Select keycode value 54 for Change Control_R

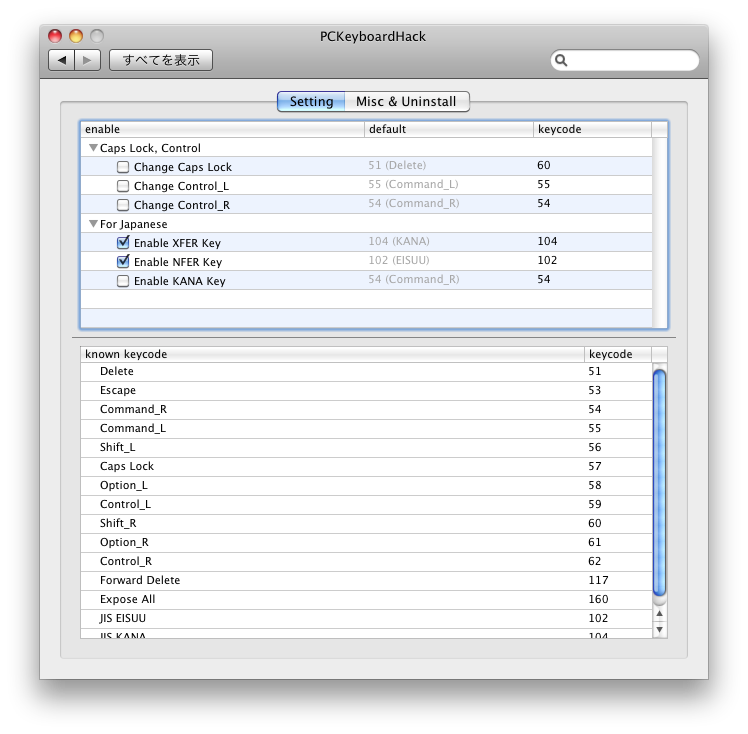pyautogui.click(x=544, y=204)
